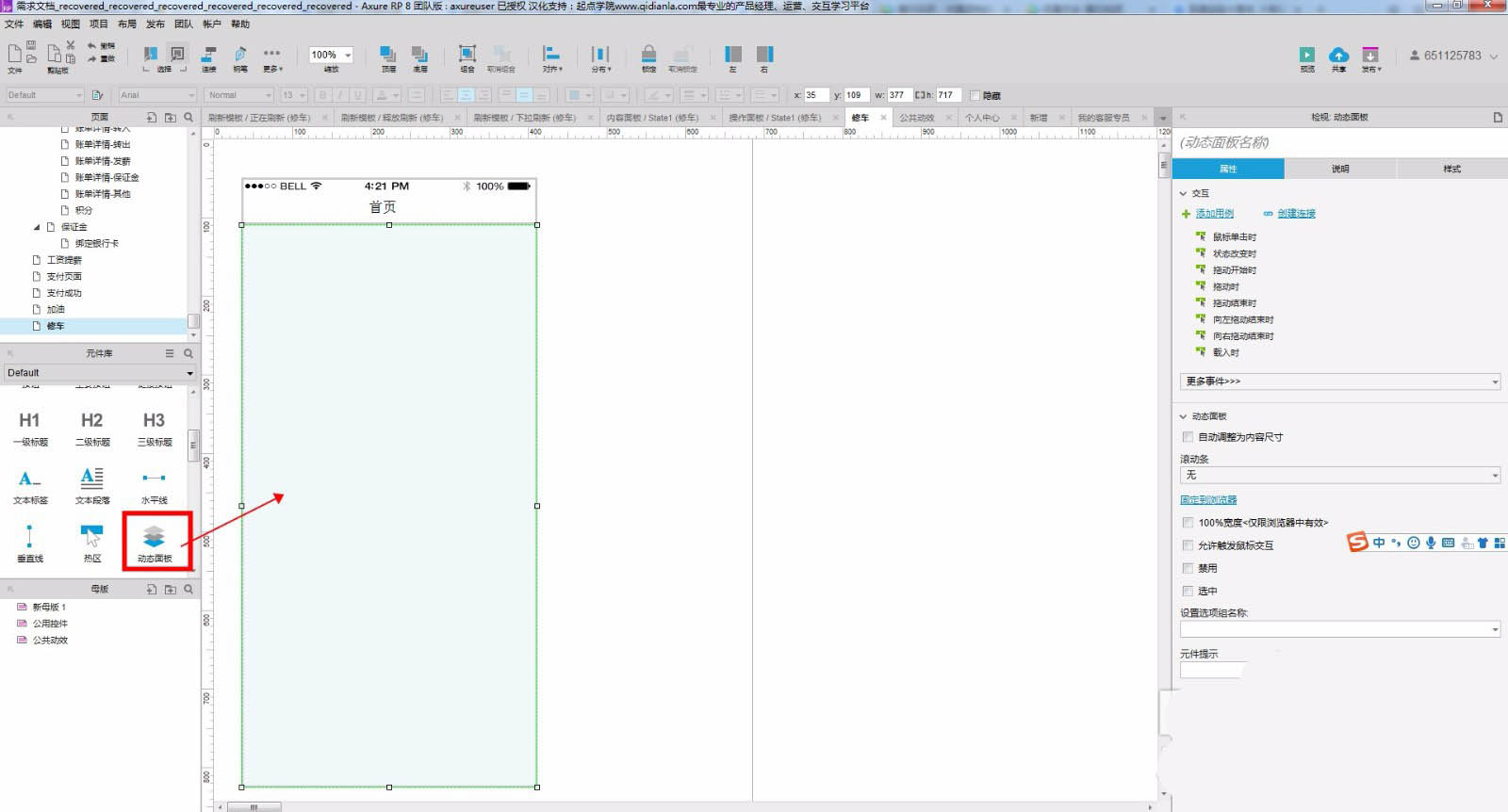1508x812 pixels.
Task: Click the 锁定 (lock) toolbar icon
Action: pos(648,56)
